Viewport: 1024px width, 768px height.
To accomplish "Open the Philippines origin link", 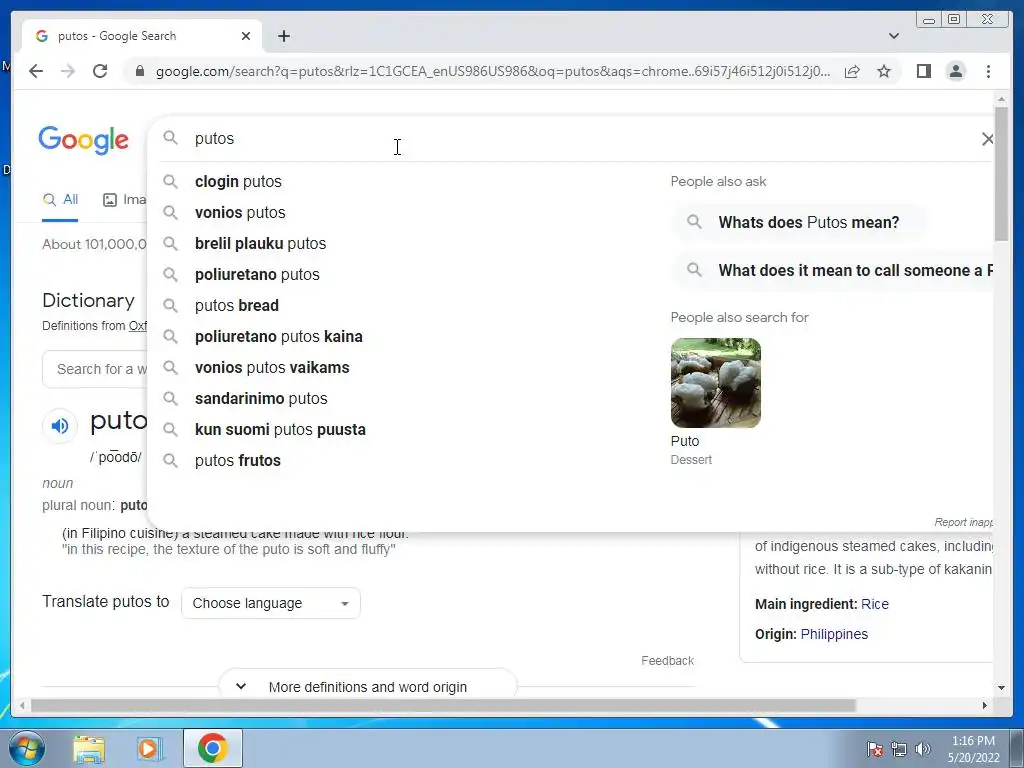I will tap(834, 634).
